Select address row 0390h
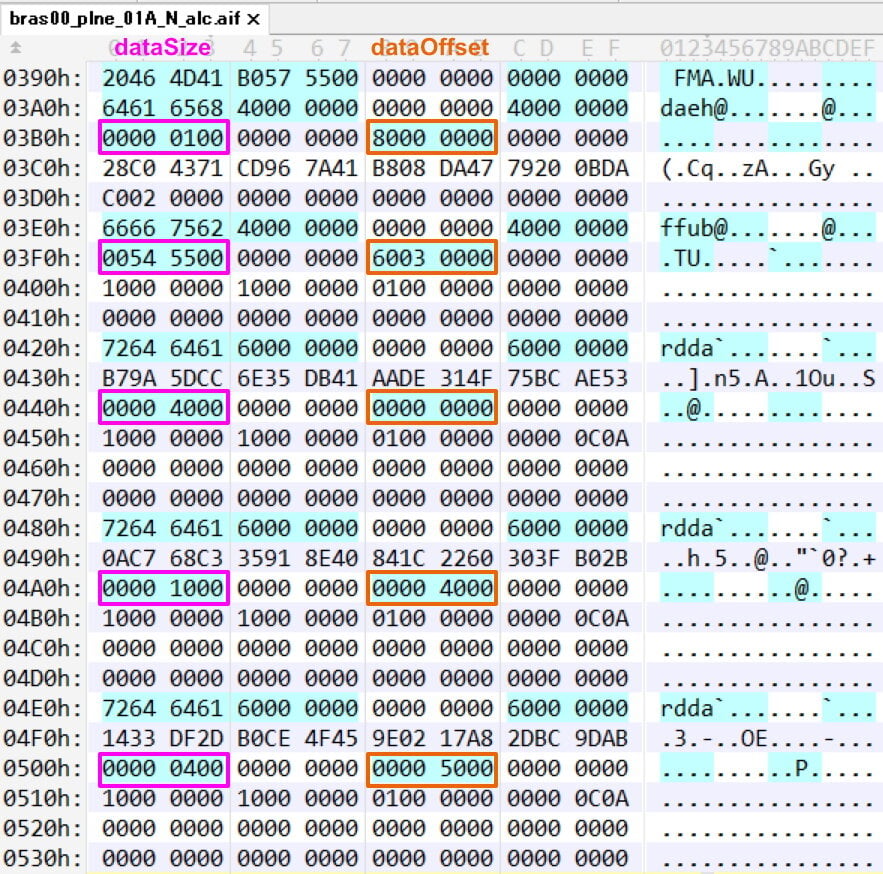Viewport: 883px width, 874px height. click(x=42, y=78)
